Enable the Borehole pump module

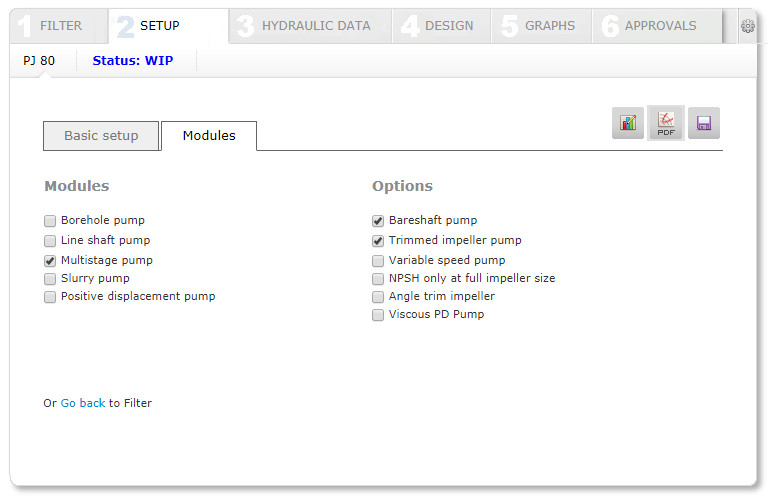[x=50, y=221]
